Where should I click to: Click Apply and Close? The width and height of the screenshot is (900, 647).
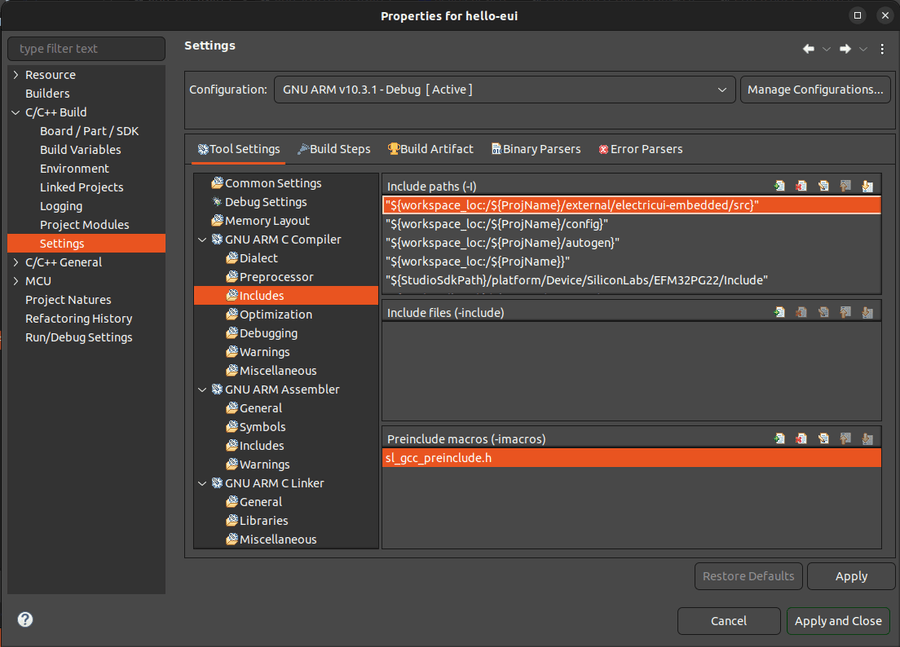[838, 620]
